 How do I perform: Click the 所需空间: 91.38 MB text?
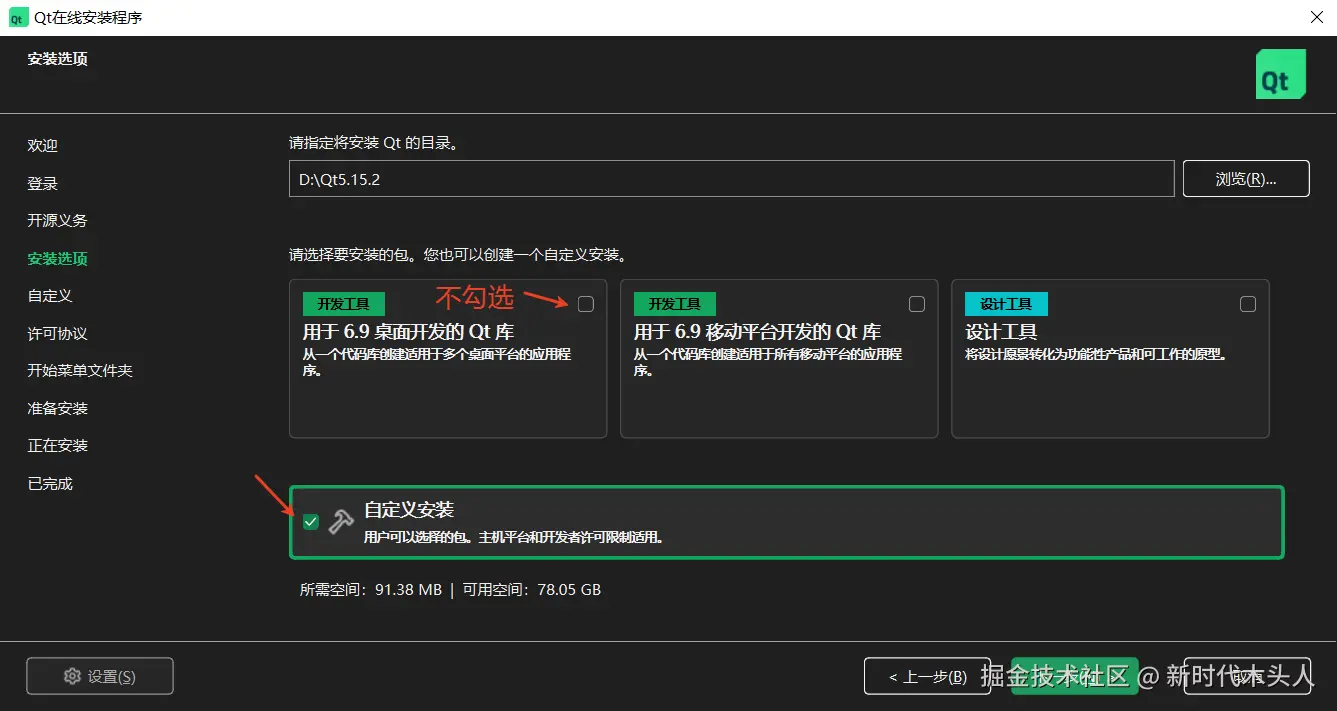tap(371, 590)
